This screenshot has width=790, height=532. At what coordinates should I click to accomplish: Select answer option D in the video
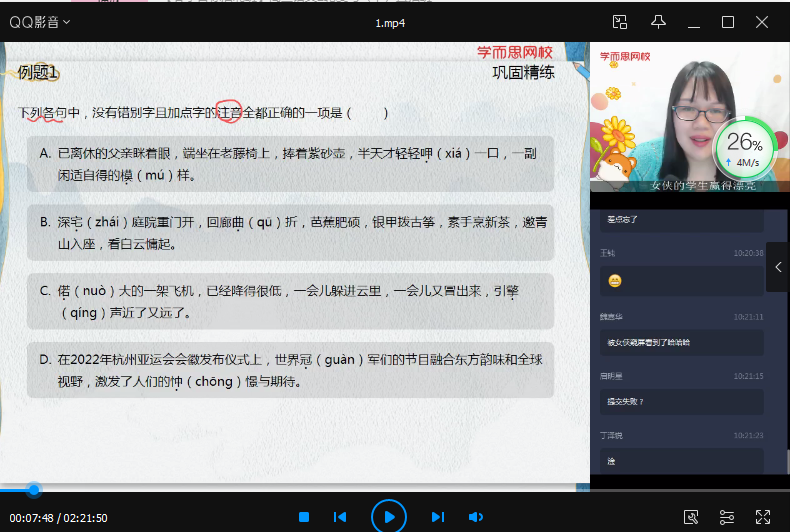point(290,370)
